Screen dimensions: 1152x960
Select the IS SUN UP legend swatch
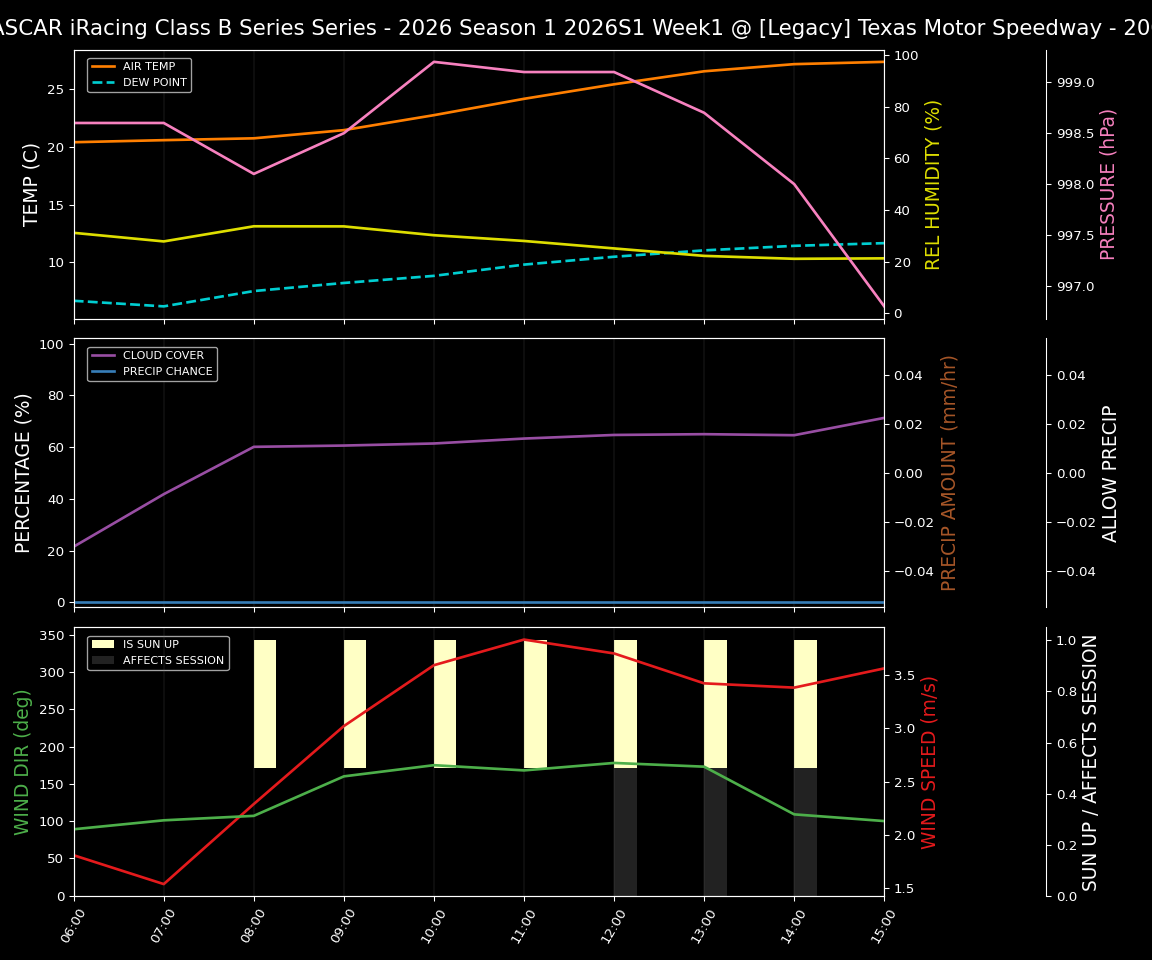pyautogui.click(x=105, y=645)
